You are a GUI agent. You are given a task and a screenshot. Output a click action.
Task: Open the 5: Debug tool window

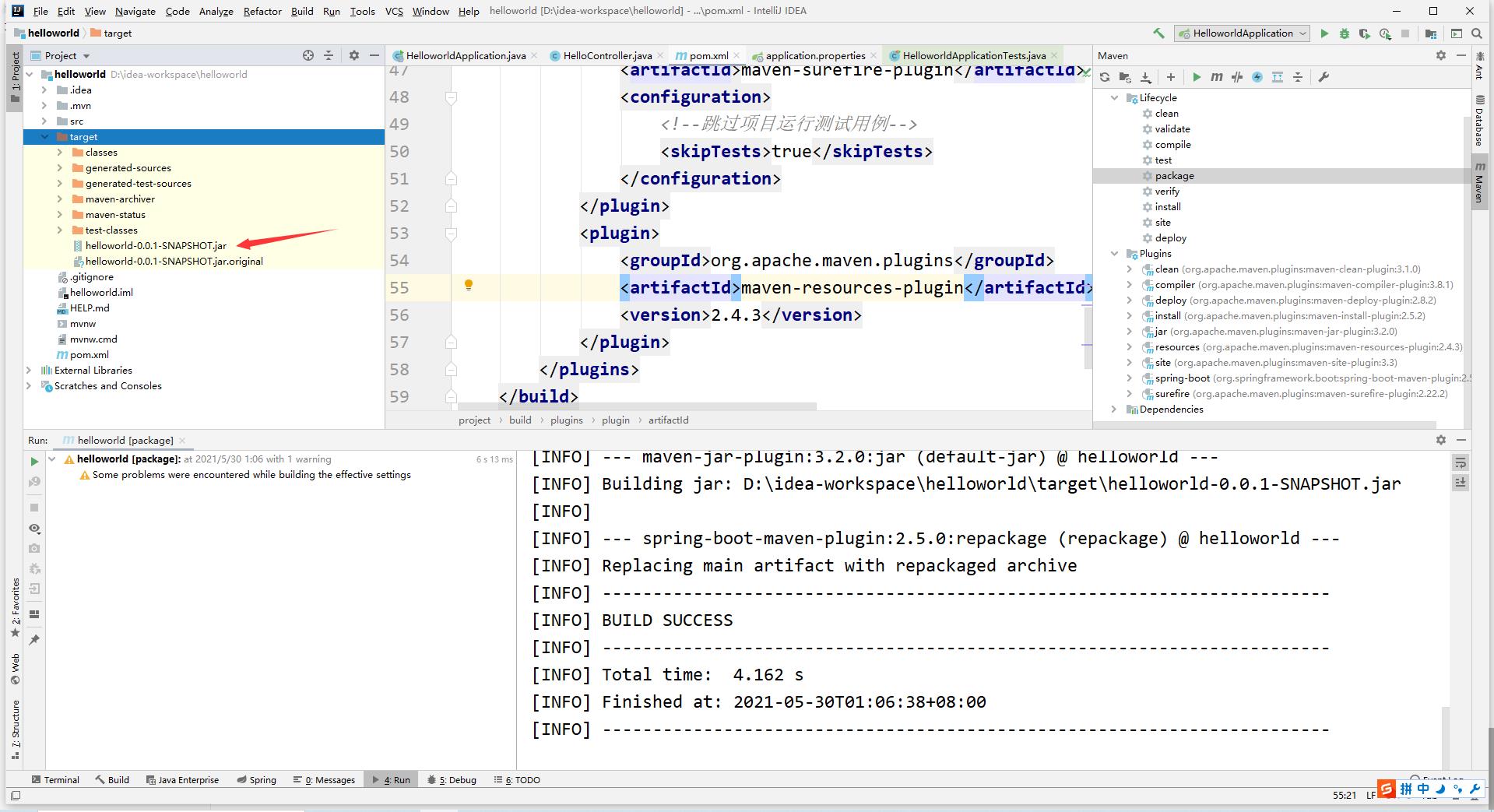click(452, 779)
